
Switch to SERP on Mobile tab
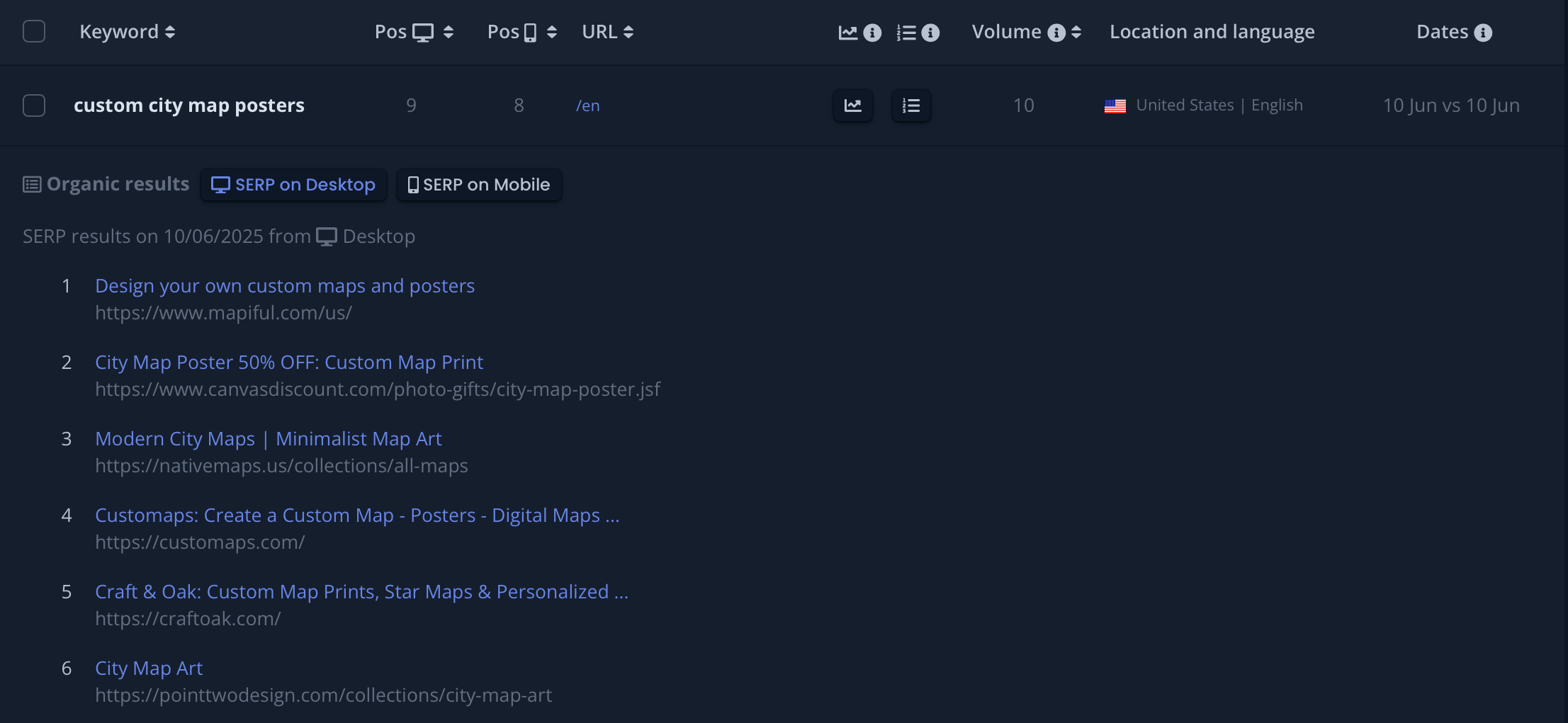[479, 185]
